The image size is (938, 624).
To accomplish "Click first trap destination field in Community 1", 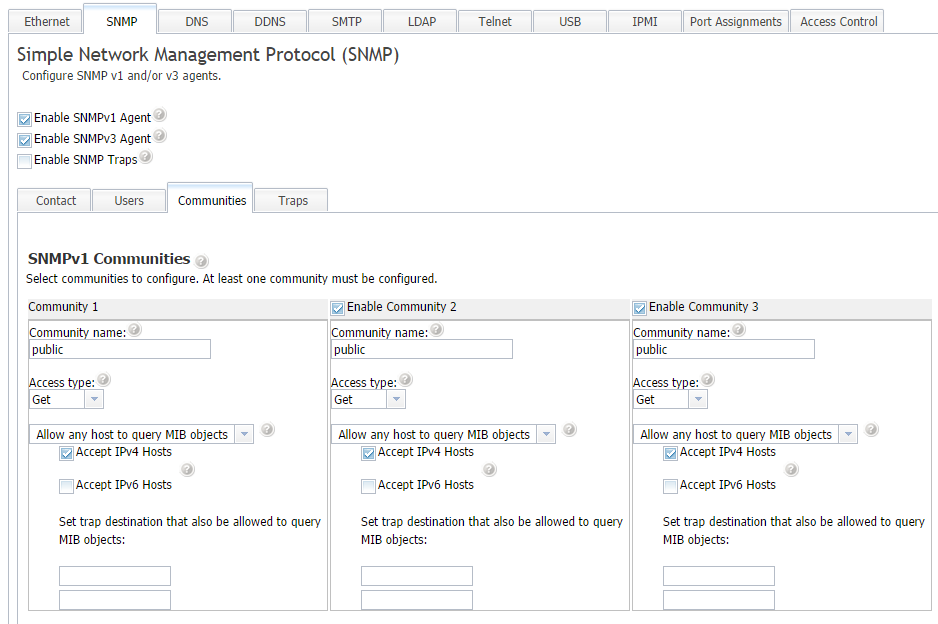I will [x=115, y=576].
